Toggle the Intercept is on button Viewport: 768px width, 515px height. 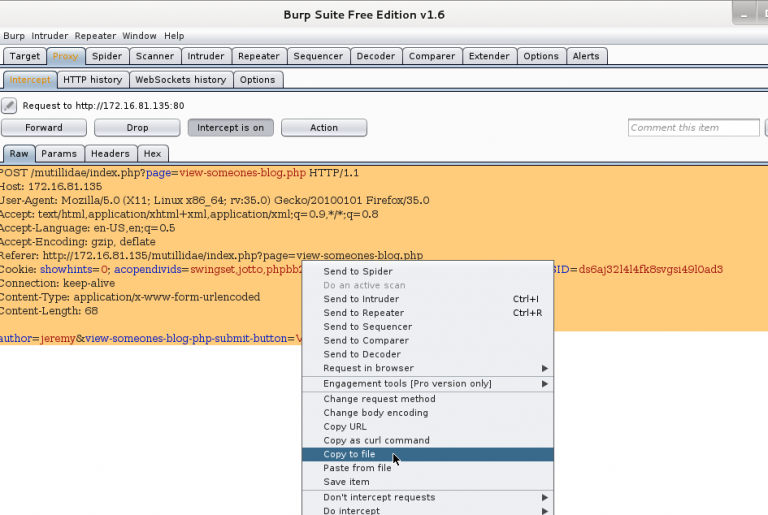(x=230, y=128)
